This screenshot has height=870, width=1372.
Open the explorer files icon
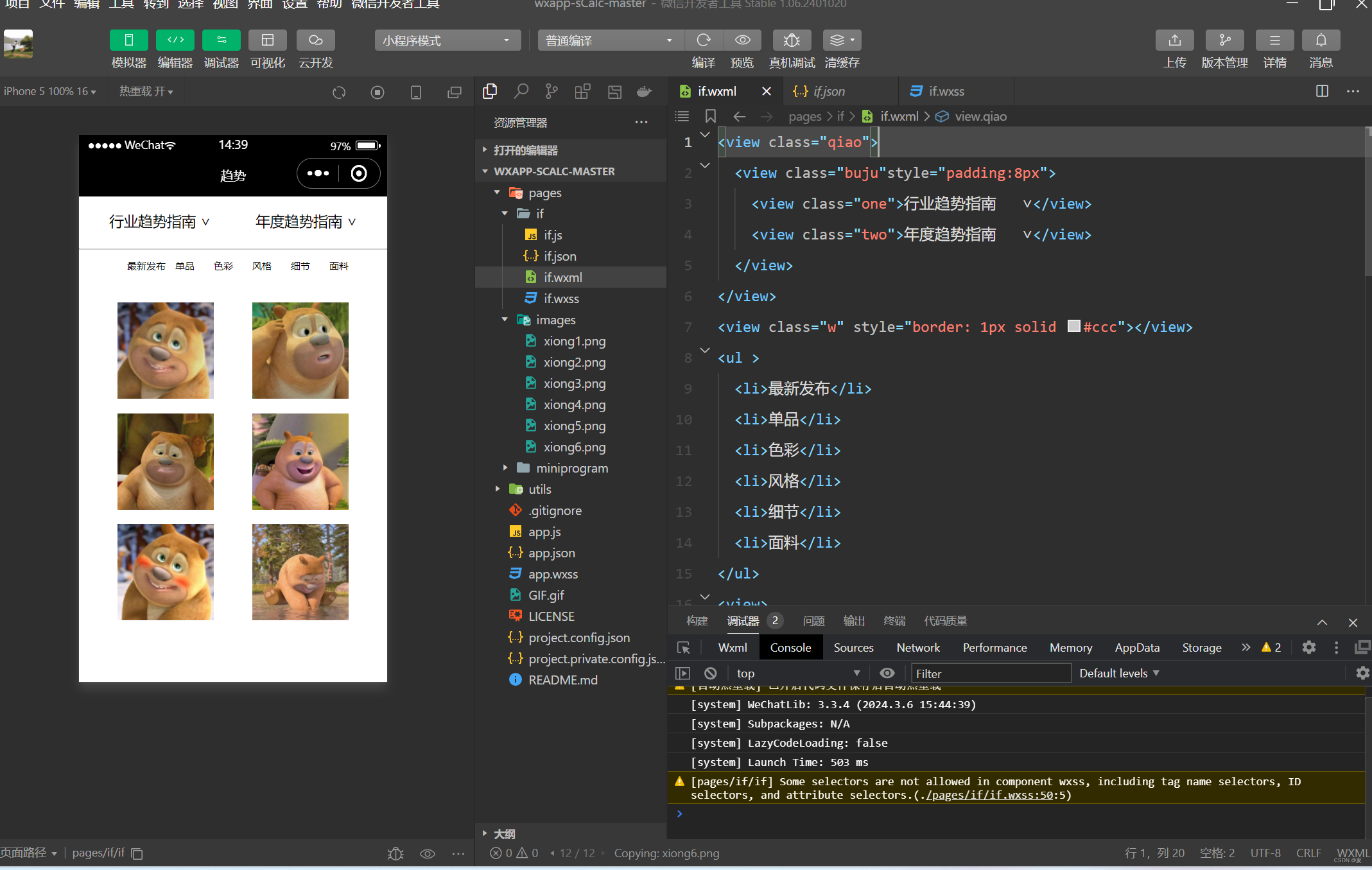pos(490,92)
